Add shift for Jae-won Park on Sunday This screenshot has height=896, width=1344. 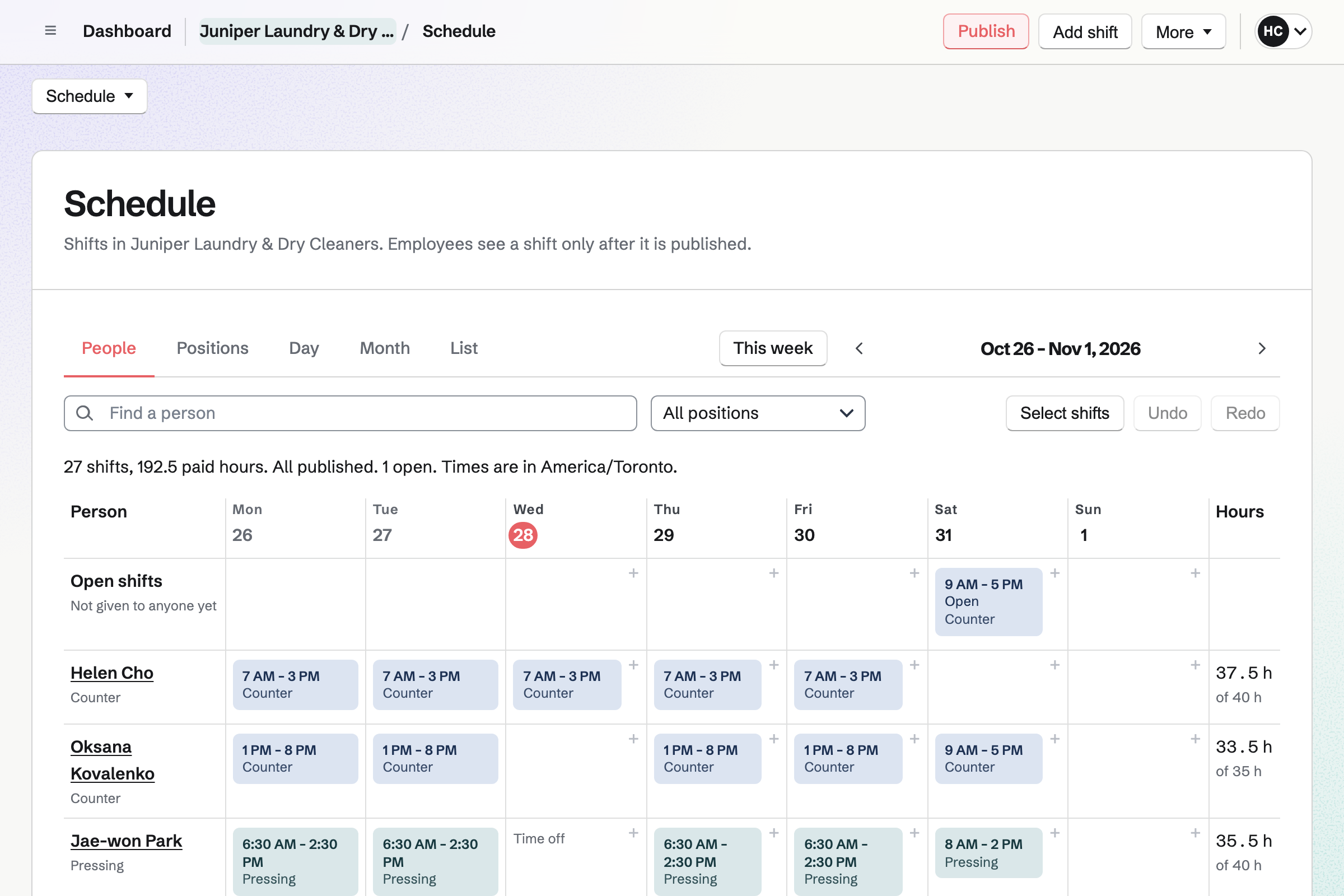pos(1195,833)
